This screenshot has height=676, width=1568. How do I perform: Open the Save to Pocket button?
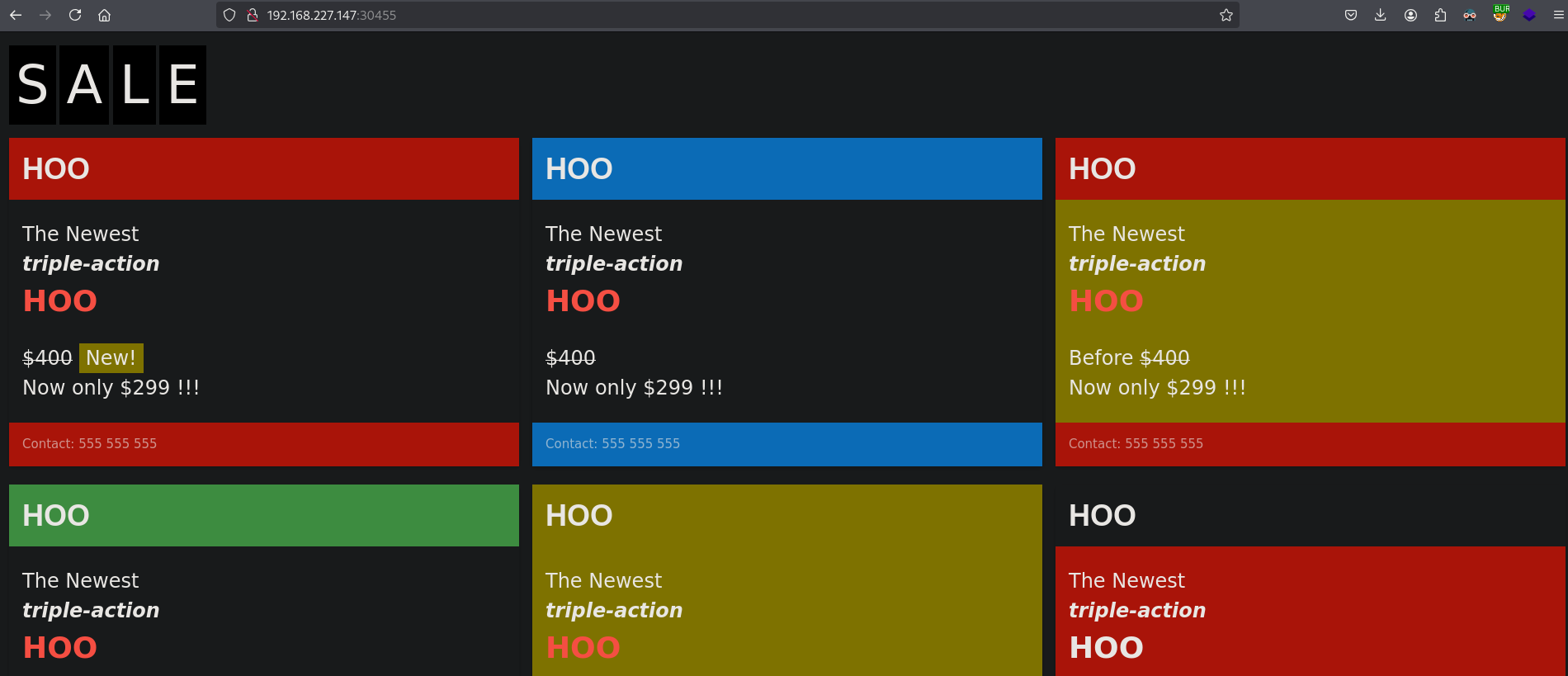point(1351,15)
